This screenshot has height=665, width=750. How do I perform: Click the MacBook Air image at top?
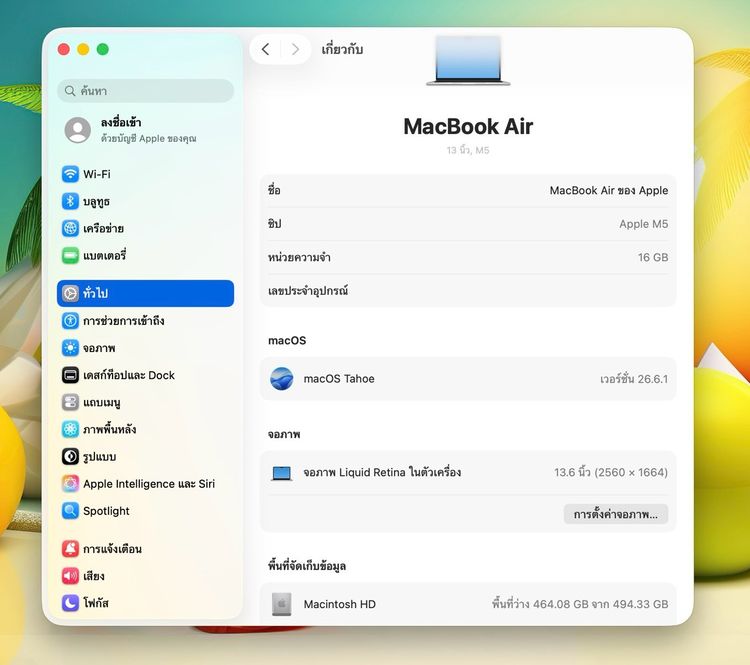click(468, 60)
